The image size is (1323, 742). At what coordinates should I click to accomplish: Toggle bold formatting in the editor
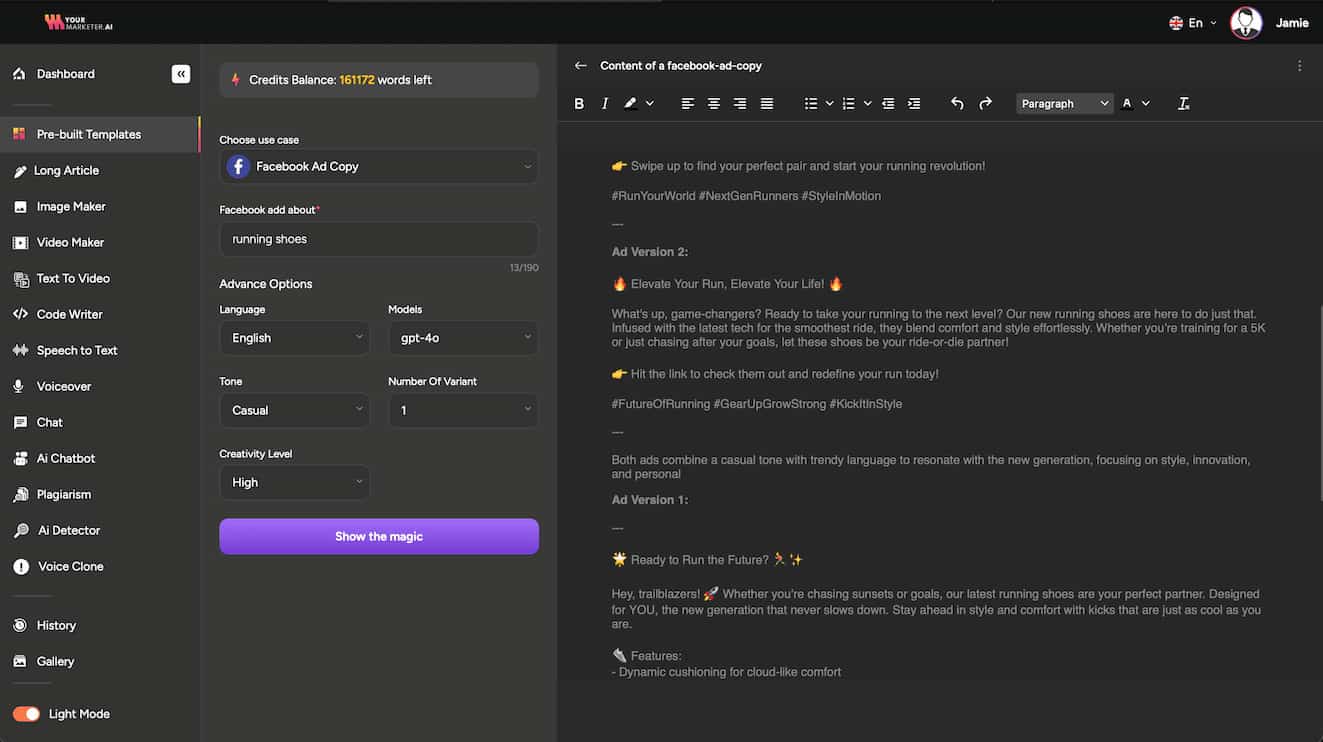tap(578, 102)
